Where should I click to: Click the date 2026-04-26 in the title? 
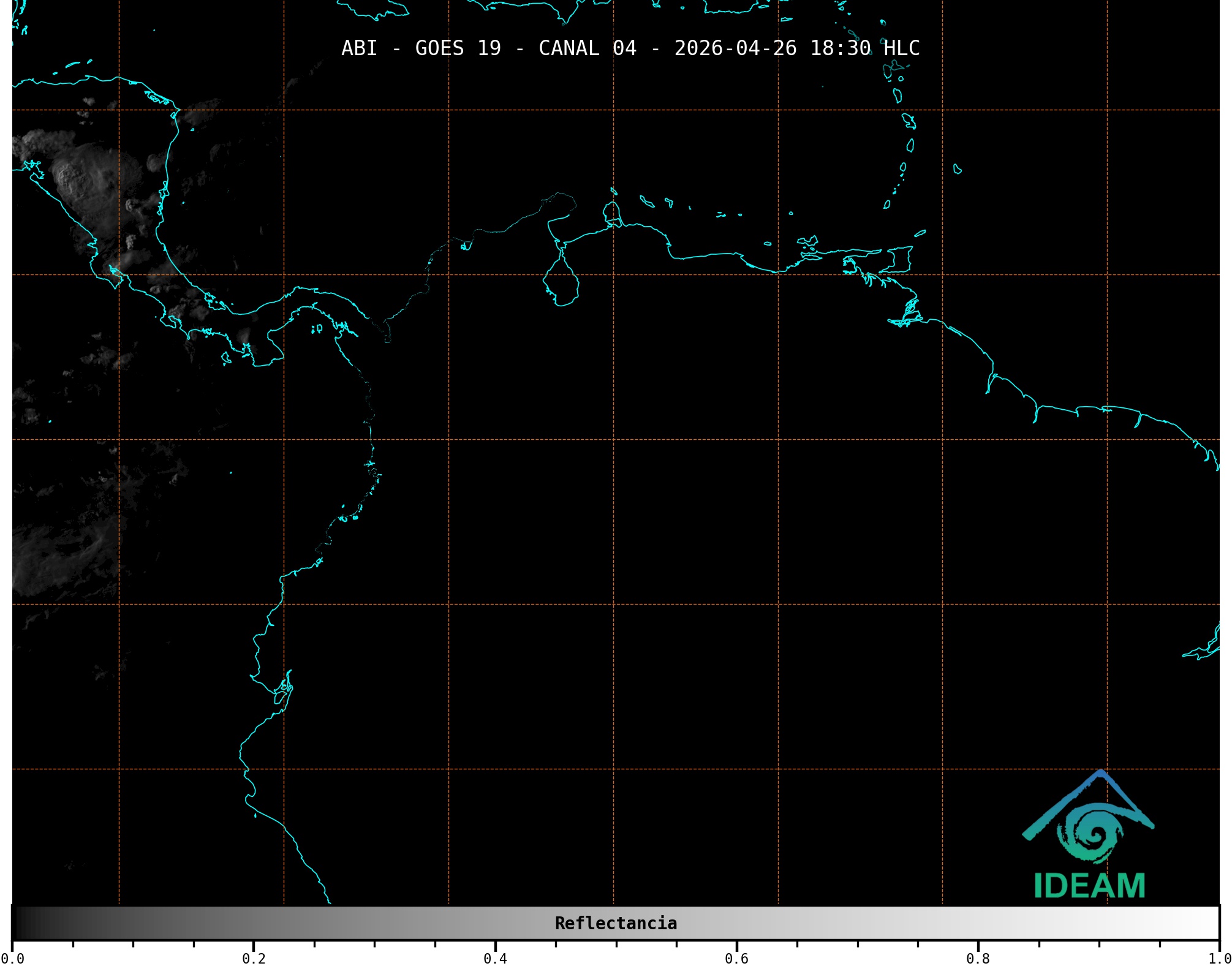[x=735, y=48]
